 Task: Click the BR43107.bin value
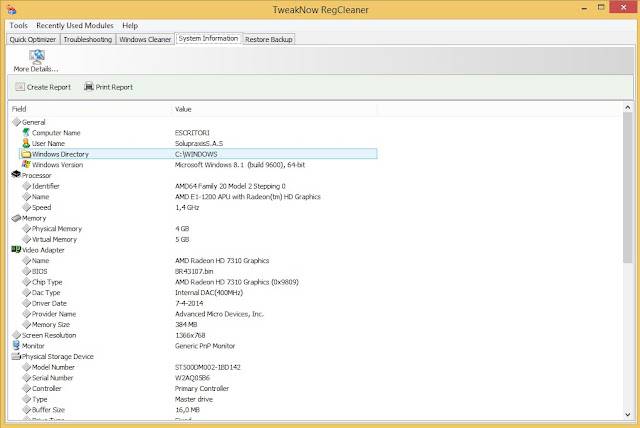(x=194, y=271)
